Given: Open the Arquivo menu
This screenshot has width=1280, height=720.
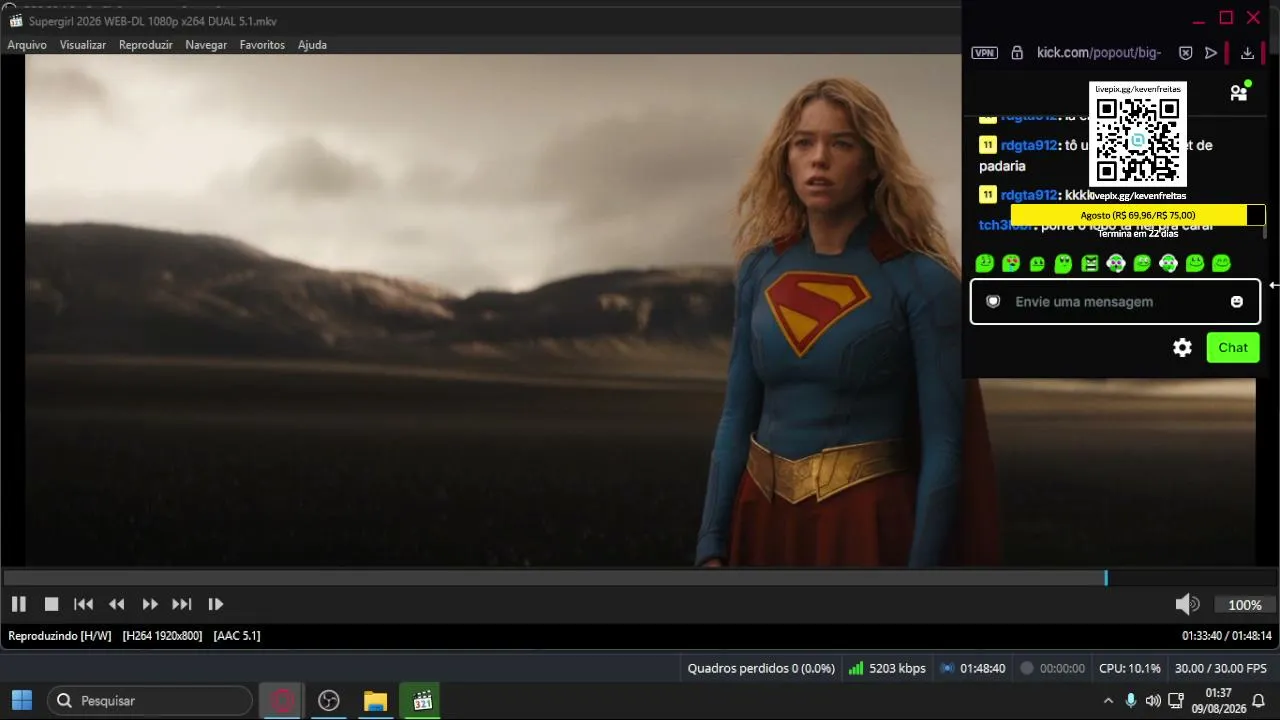Looking at the screenshot, I should [x=27, y=45].
